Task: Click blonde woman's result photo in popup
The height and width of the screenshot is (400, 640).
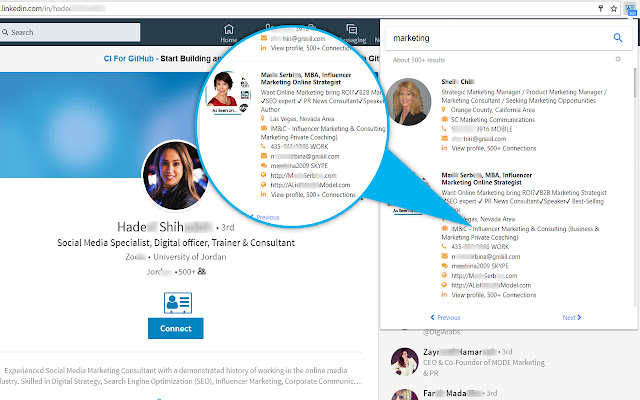Action: [409, 102]
